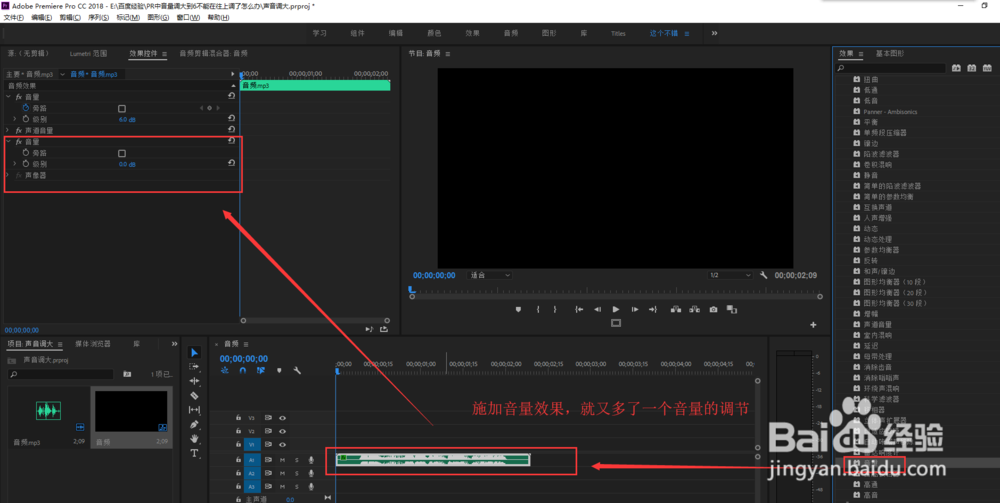Step back one frame

pos(597,309)
